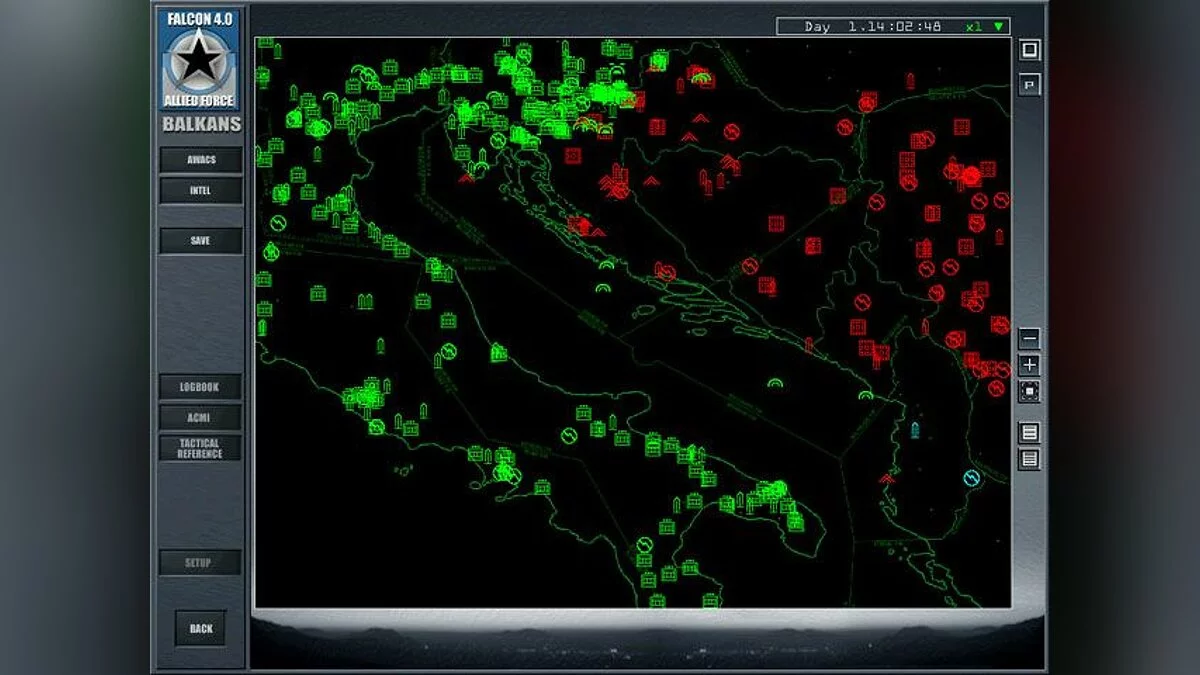Select the cyan ground unit marker

914,431
